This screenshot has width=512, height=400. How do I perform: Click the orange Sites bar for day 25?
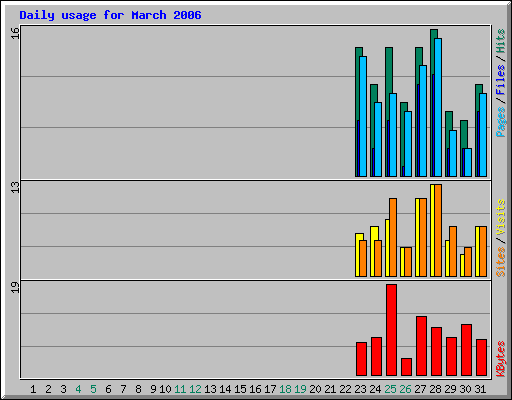coord(393,237)
